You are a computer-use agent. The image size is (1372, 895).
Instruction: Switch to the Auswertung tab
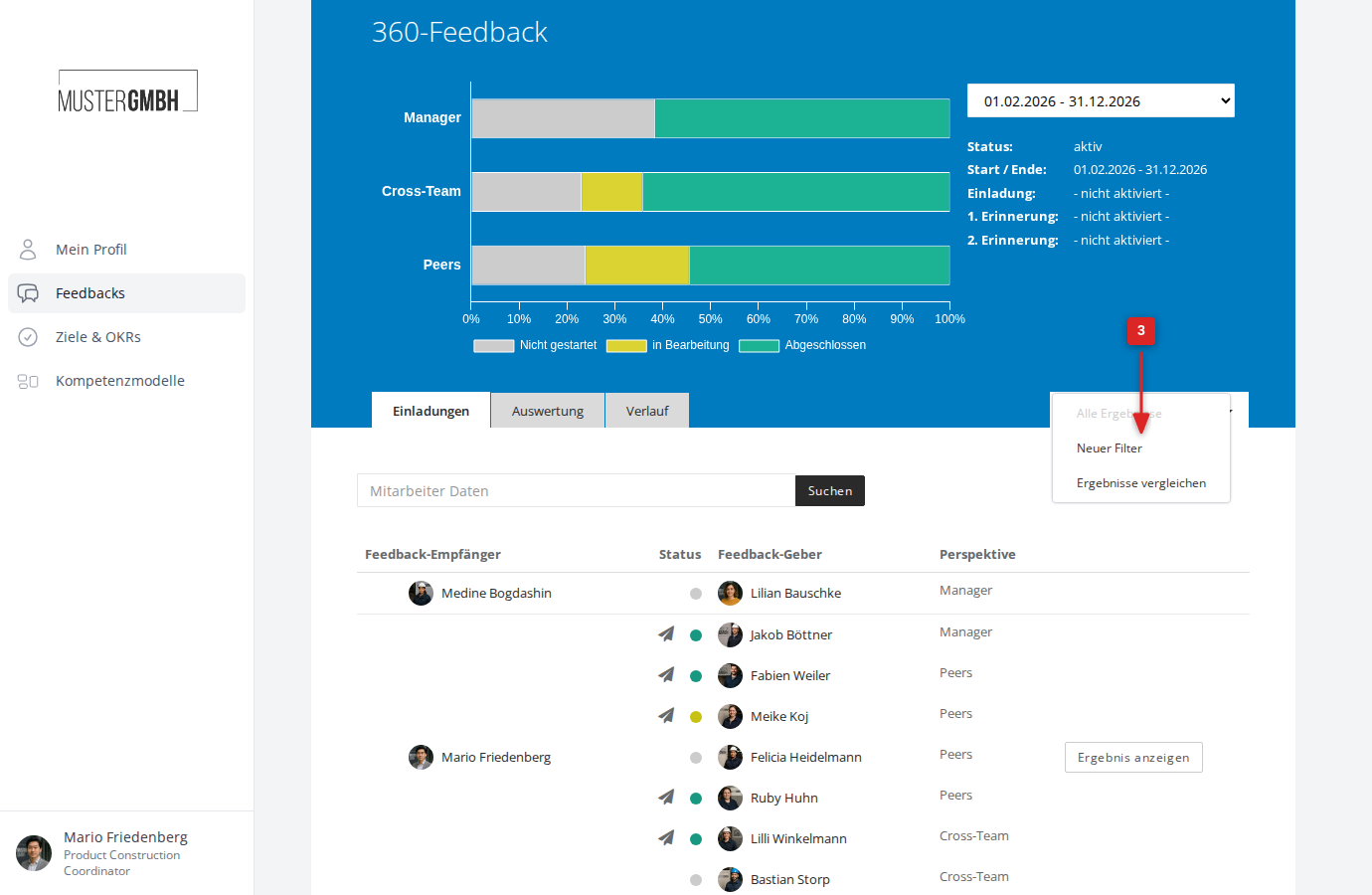548,411
